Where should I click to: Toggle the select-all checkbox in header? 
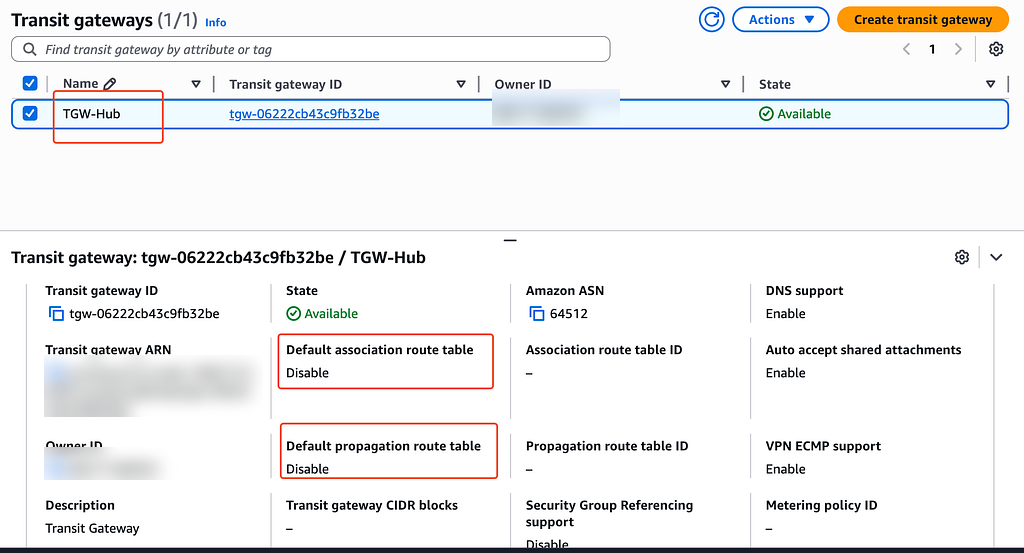coord(30,84)
